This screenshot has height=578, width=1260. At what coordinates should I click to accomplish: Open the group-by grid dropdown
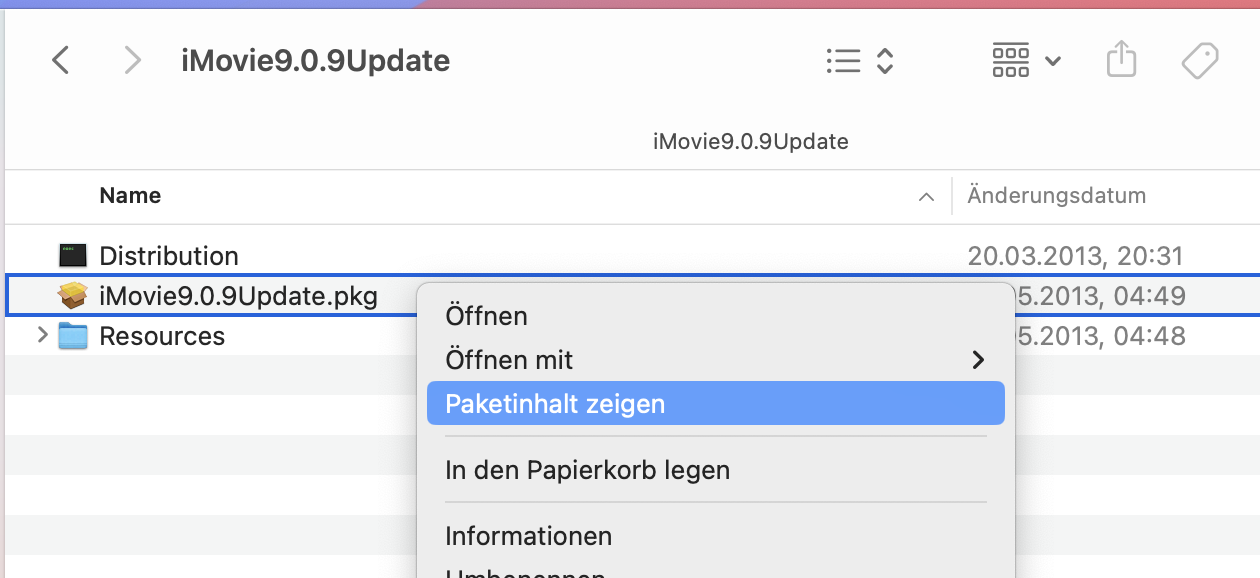[x=1025, y=61]
